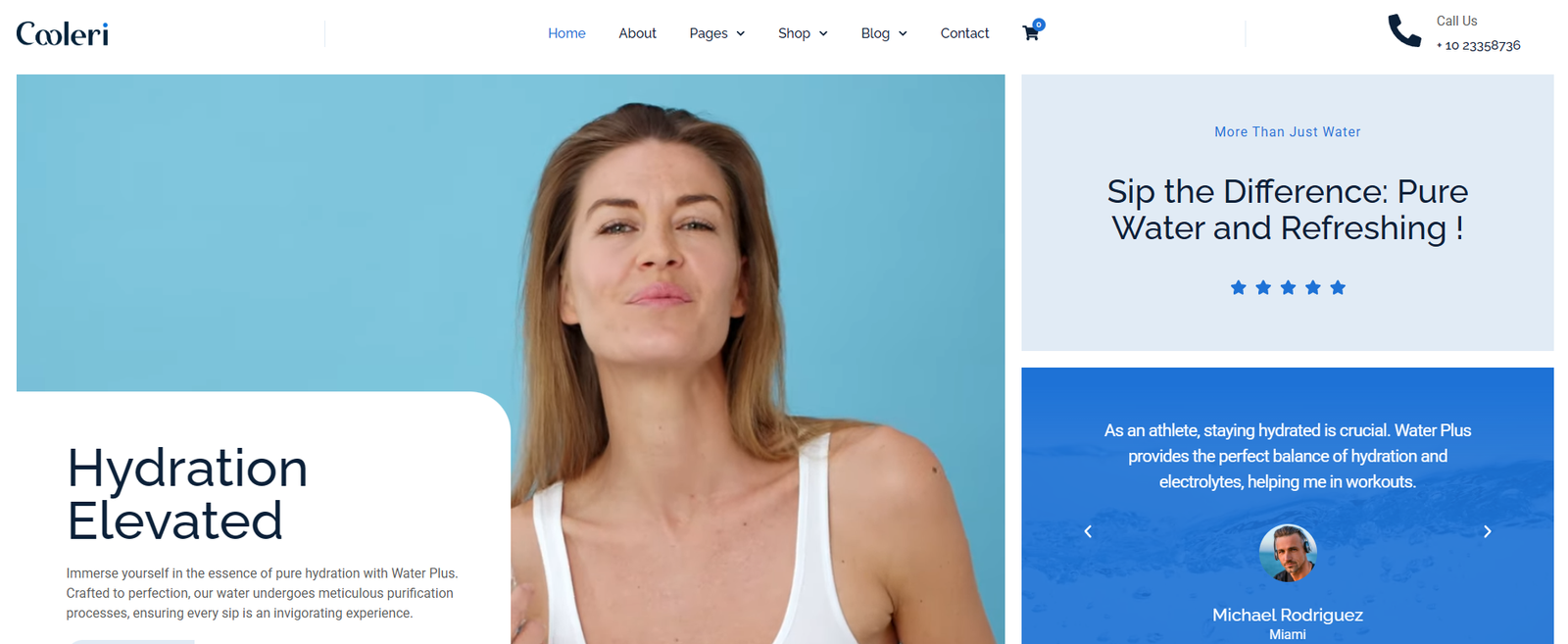Open the About page from navigation
The image size is (1568, 644).
[637, 33]
